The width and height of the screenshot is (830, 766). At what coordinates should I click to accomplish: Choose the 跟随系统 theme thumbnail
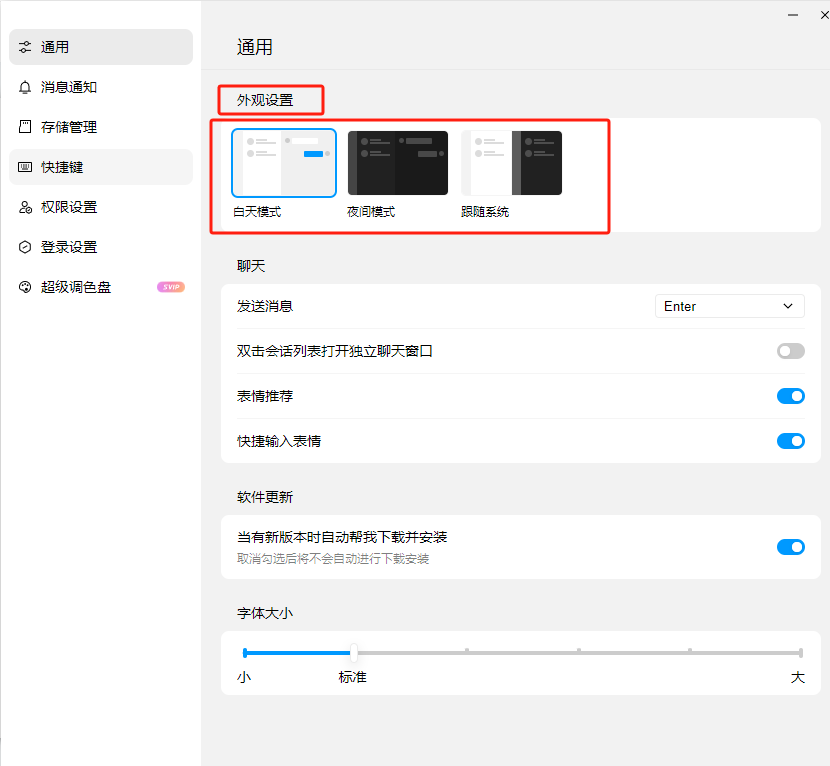tap(512, 163)
